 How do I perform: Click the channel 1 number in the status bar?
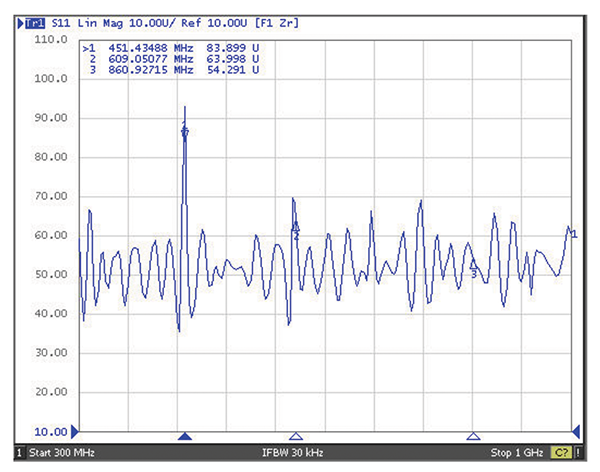(20, 453)
